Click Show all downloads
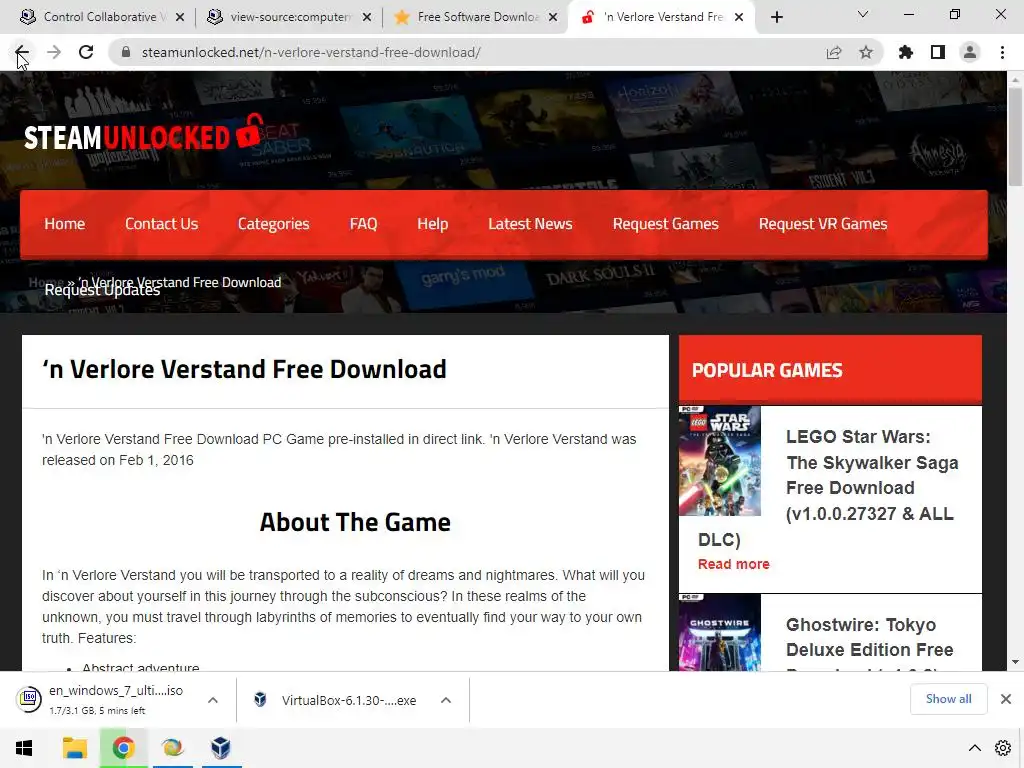 pyautogui.click(x=948, y=699)
